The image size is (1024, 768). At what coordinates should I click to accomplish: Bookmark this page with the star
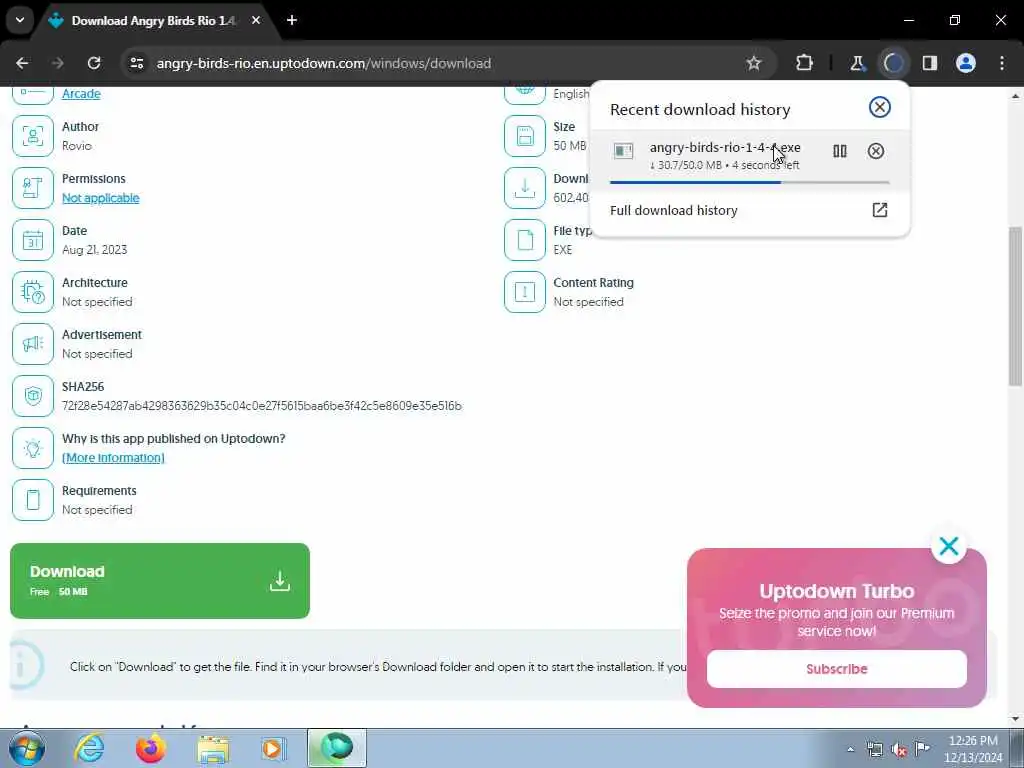coord(754,63)
